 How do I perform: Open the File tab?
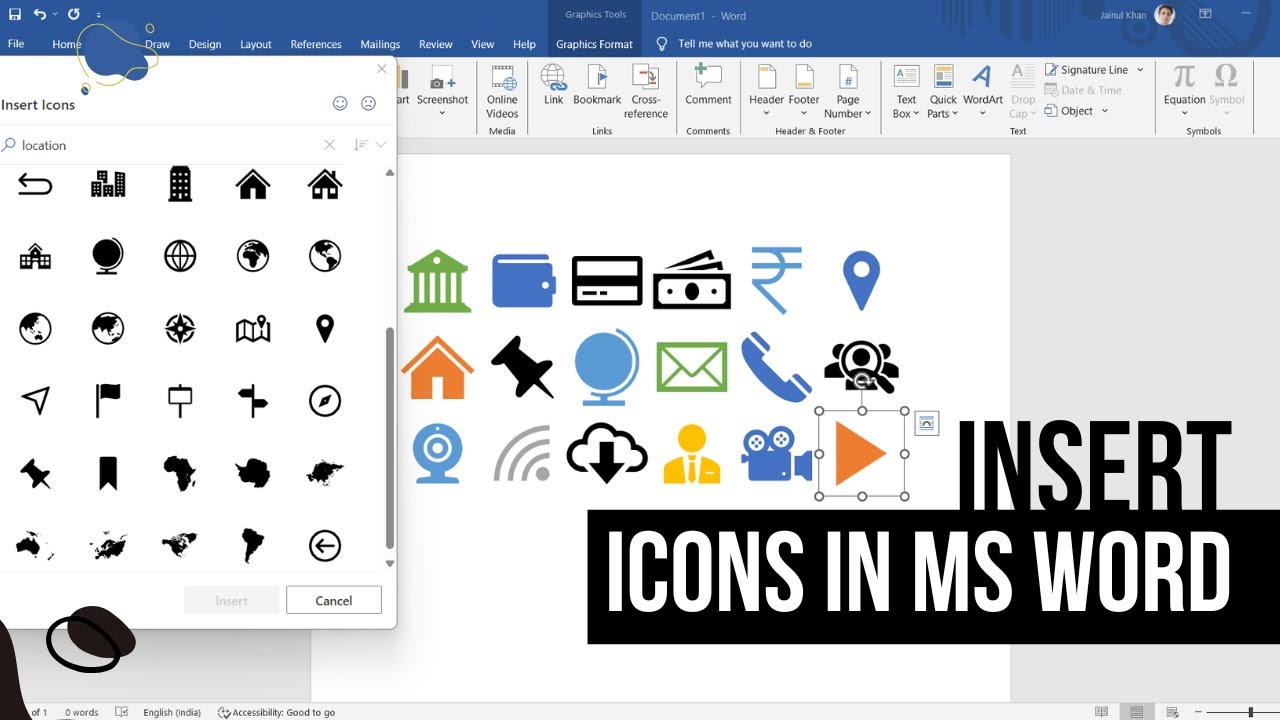coord(16,44)
